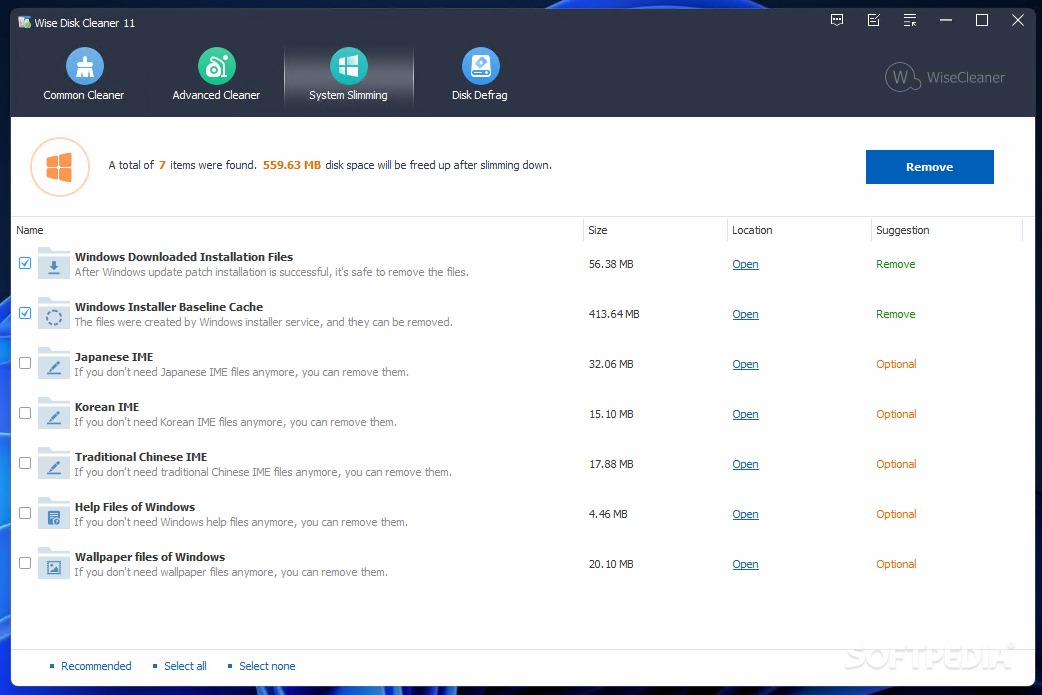The image size is (1042, 695).
Task: Click the 56.38 MB size value
Action: [611, 264]
